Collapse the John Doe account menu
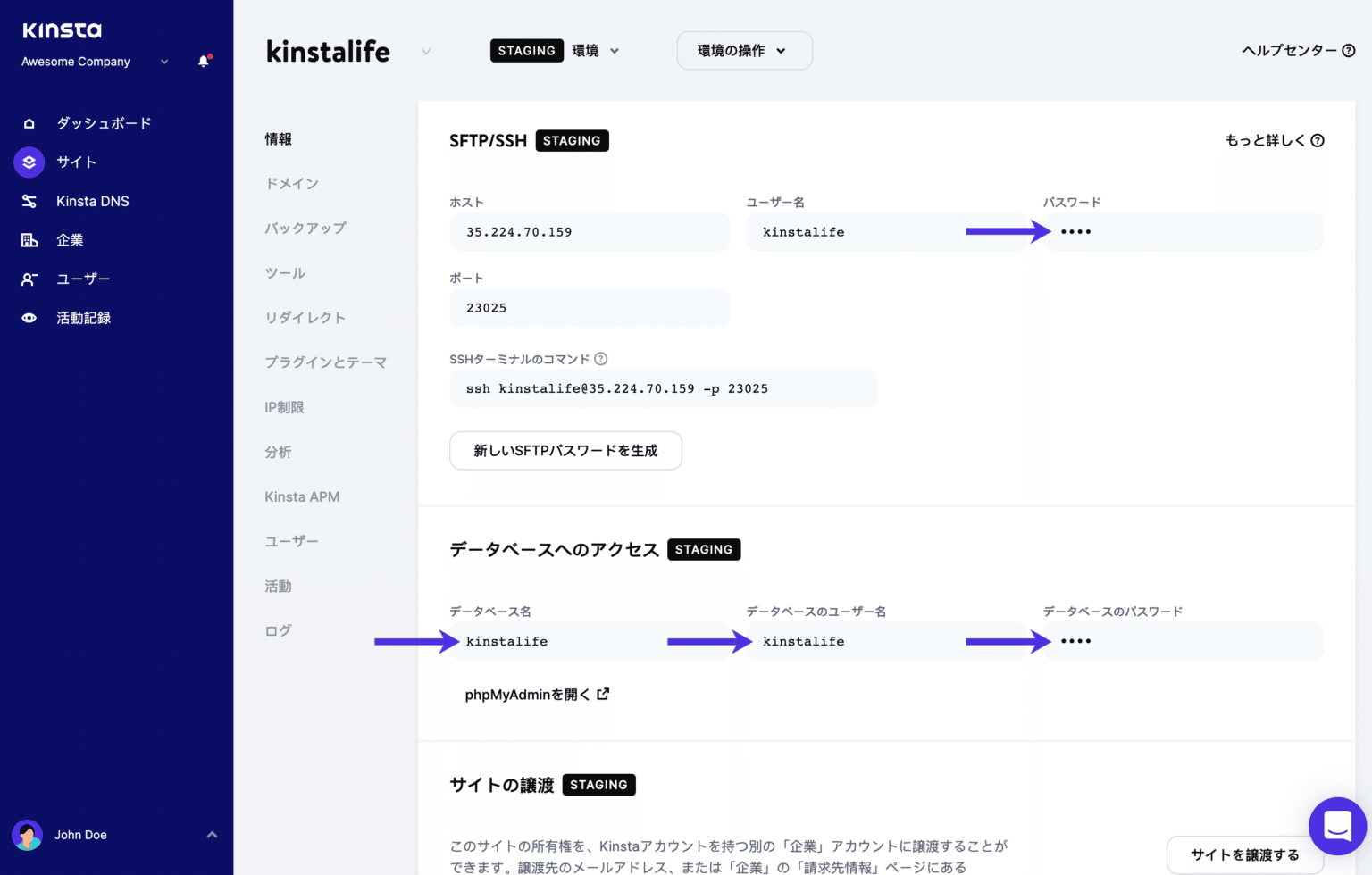 pos(212,835)
